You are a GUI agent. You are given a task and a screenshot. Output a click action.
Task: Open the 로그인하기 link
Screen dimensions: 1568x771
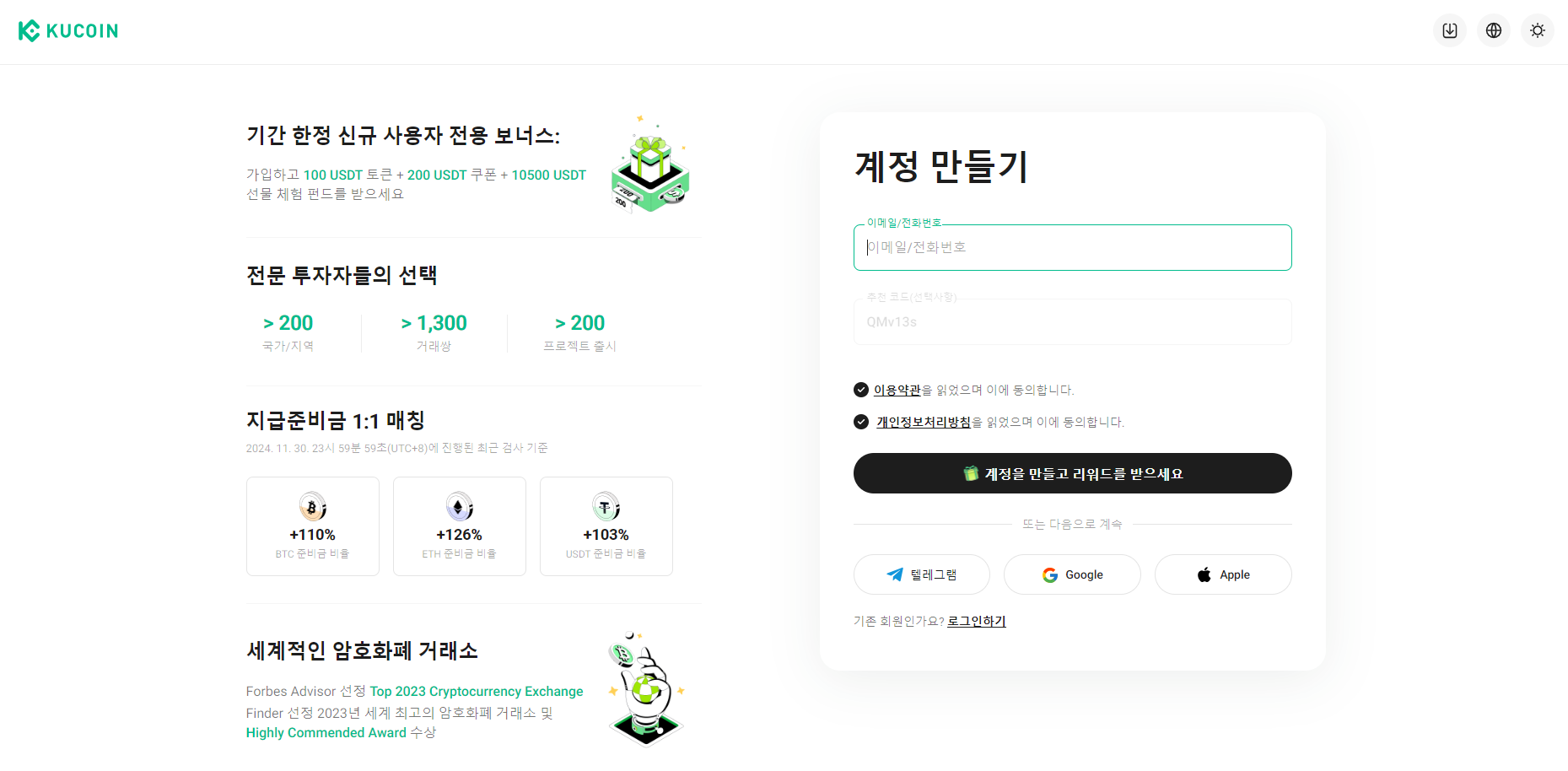click(x=977, y=621)
